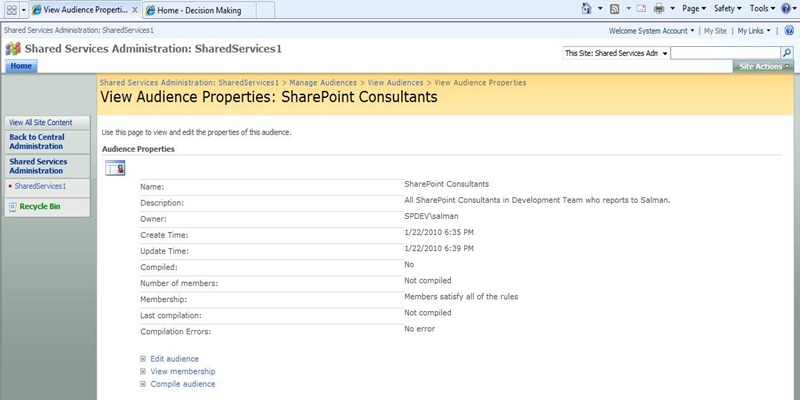Click the Read Mail toolbar icon
800x400 pixels.
point(641,8)
